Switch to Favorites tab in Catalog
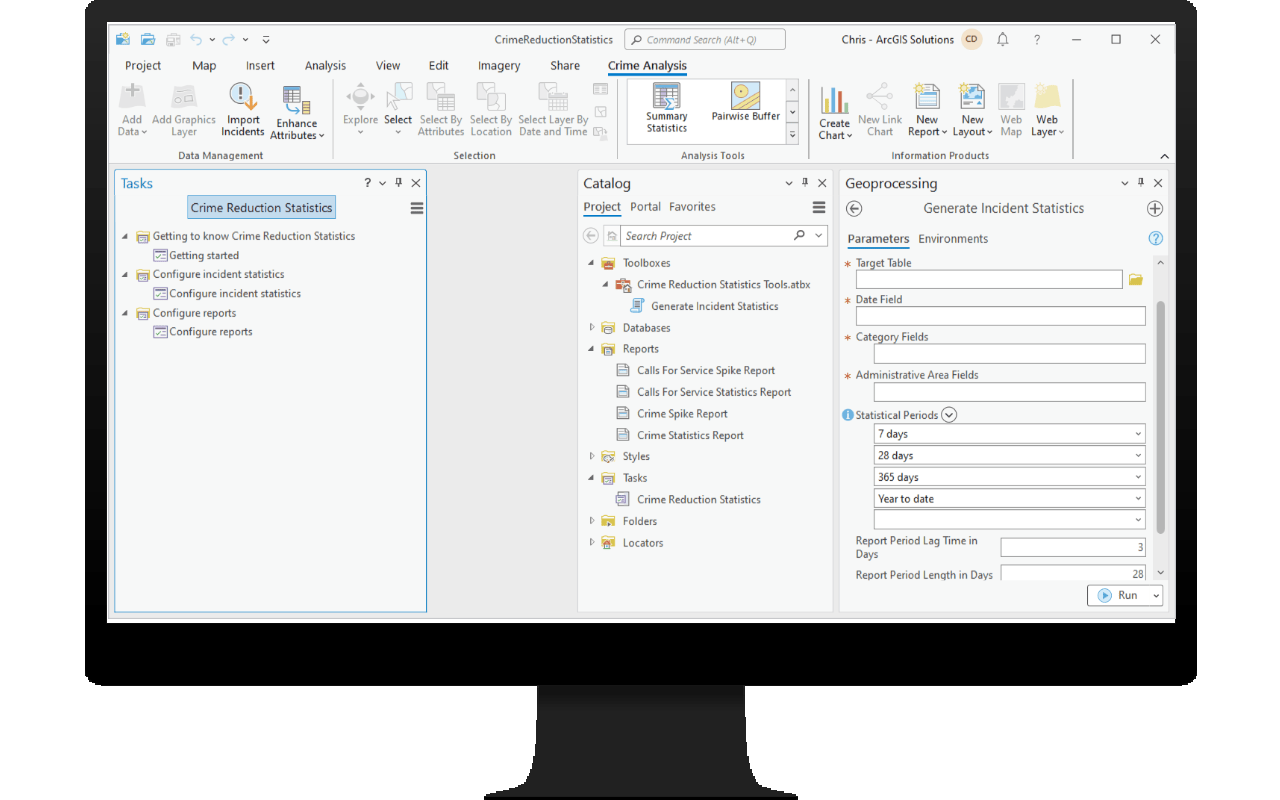1280x800 pixels. tap(692, 207)
